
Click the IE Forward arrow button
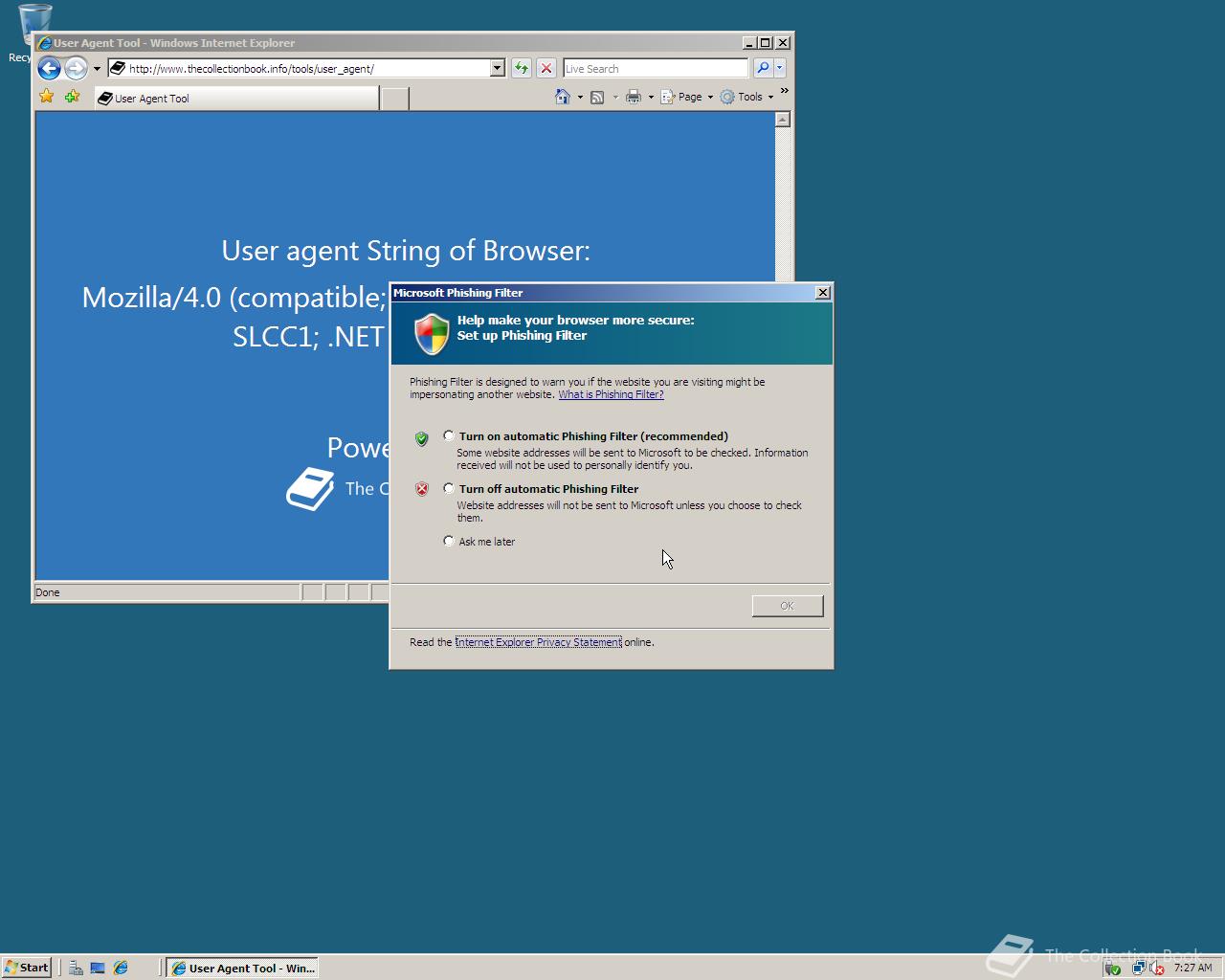click(x=76, y=68)
